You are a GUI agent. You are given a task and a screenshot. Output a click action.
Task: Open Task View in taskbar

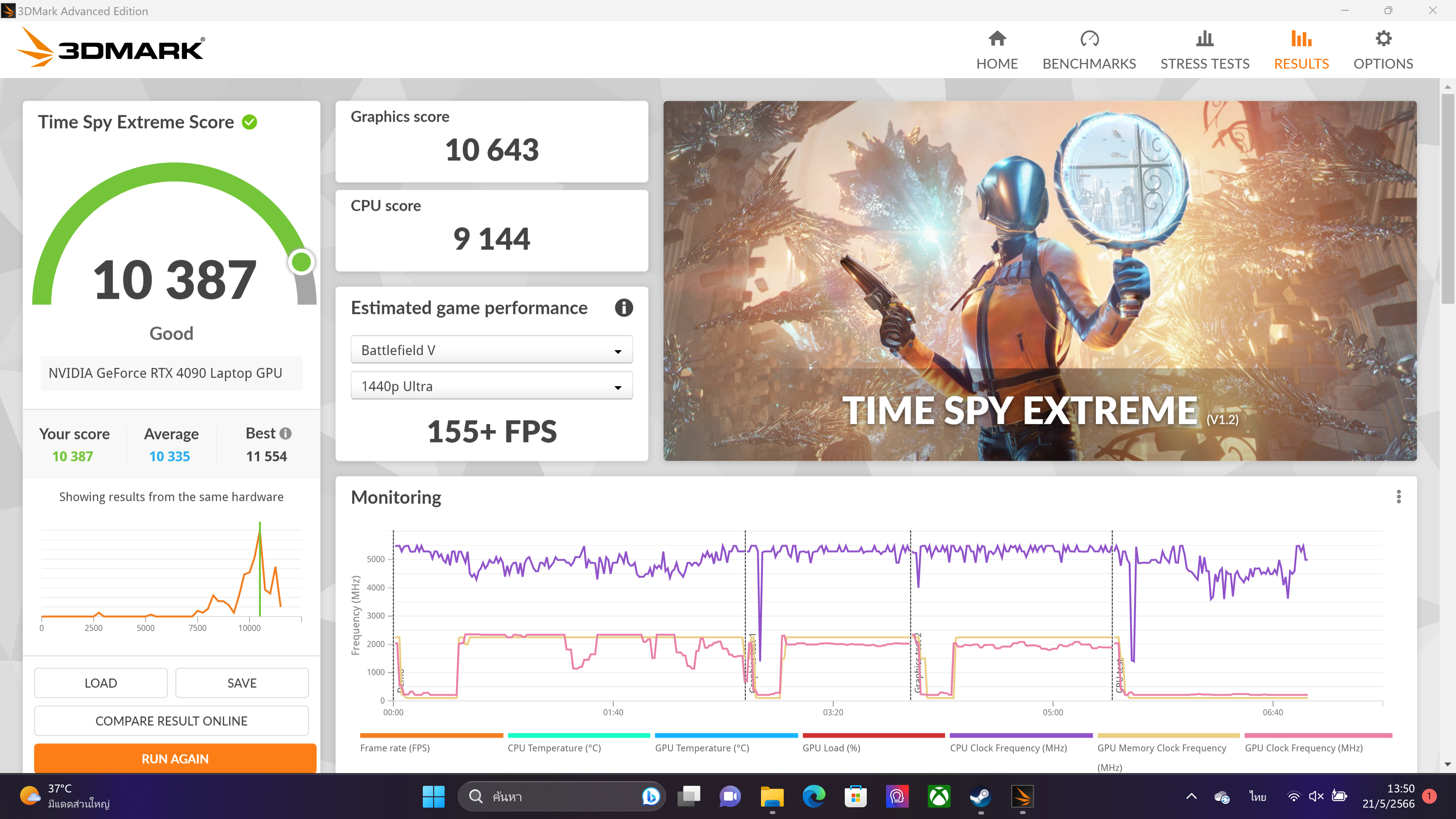pyautogui.click(x=689, y=796)
